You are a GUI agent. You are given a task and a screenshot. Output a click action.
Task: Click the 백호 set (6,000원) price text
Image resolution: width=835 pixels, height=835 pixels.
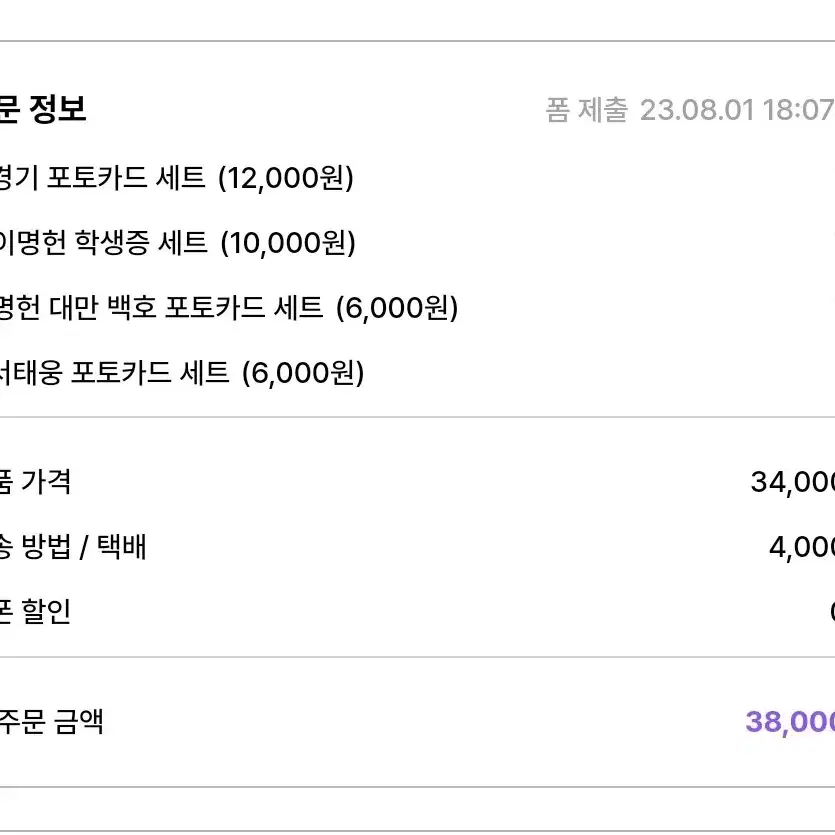point(397,308)
